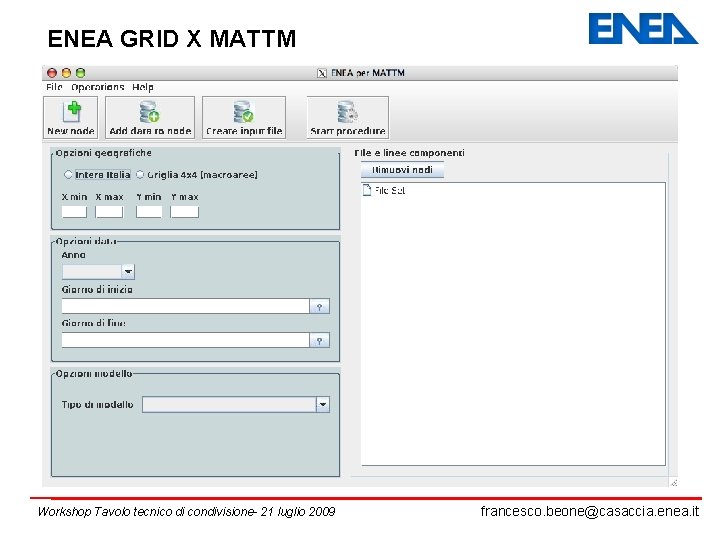Select the File Set tree item
720x540 pixels.
pyautogui.click(x=384, y=190)
